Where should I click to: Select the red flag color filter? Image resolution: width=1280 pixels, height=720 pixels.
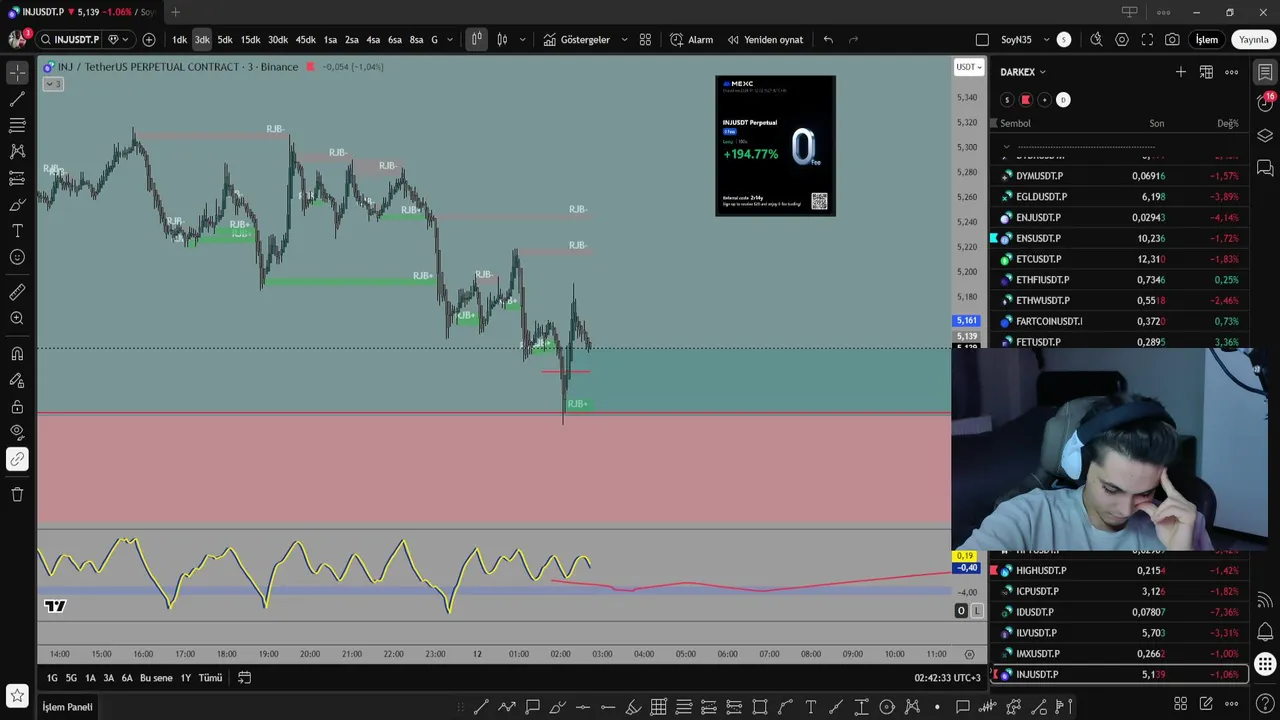(1025, 100)
